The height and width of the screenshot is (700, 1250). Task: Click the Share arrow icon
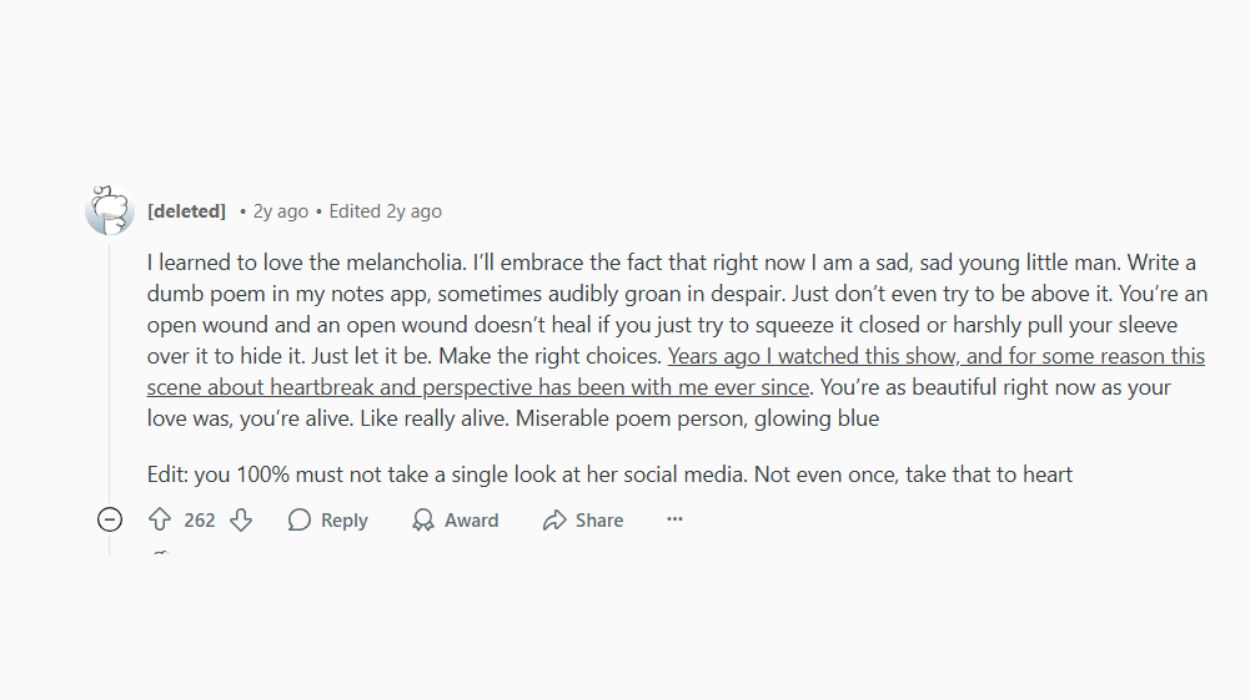point(554,520)
